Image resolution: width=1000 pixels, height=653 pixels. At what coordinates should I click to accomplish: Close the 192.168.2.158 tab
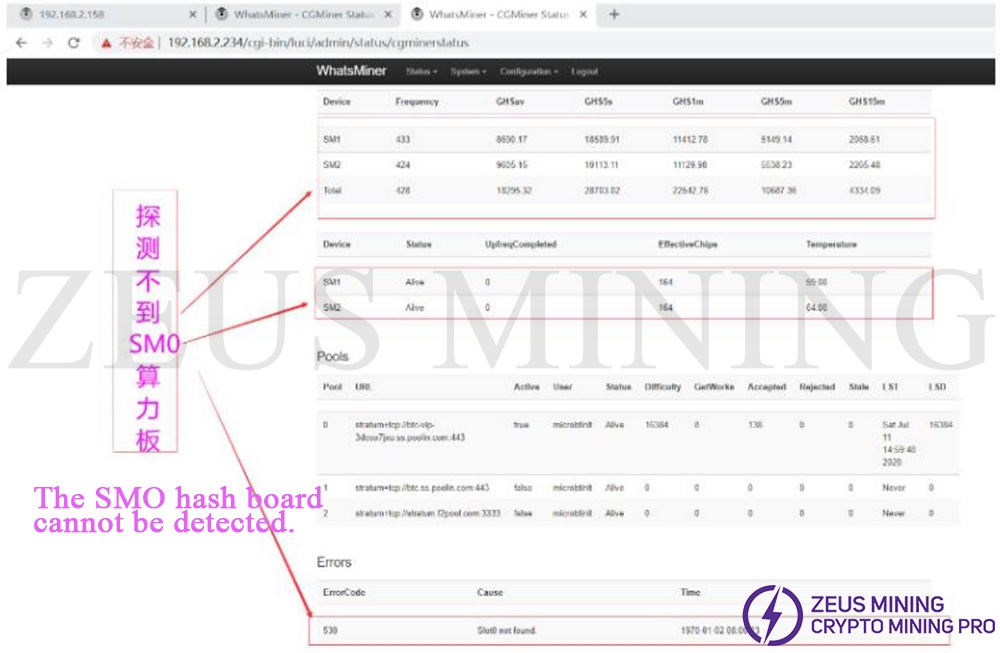point(193,15)
